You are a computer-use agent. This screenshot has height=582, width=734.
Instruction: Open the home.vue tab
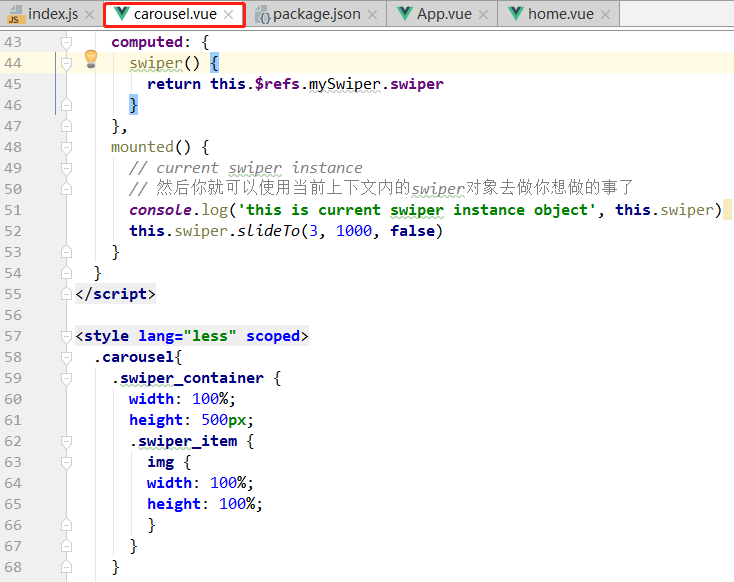tap(560, 14)
